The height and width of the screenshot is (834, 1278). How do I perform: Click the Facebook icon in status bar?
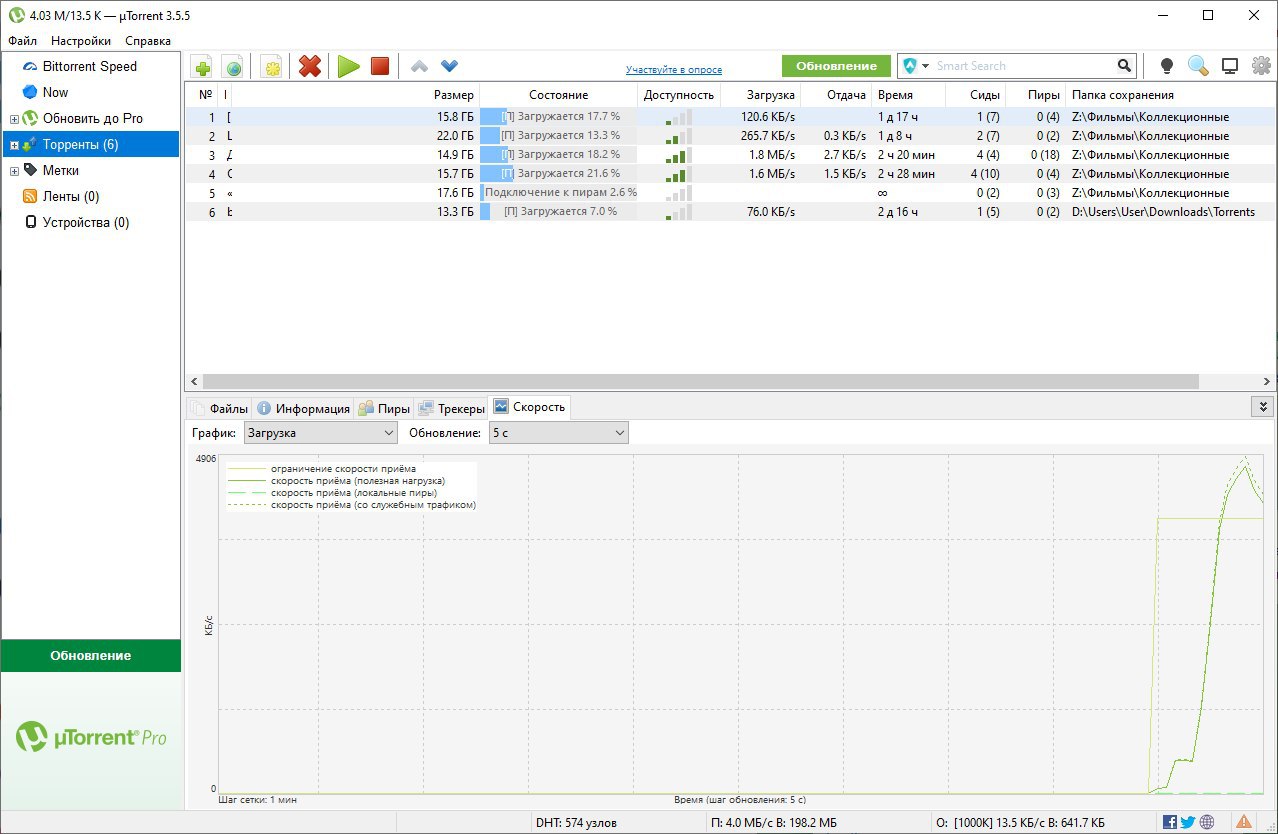[1170, 822]
